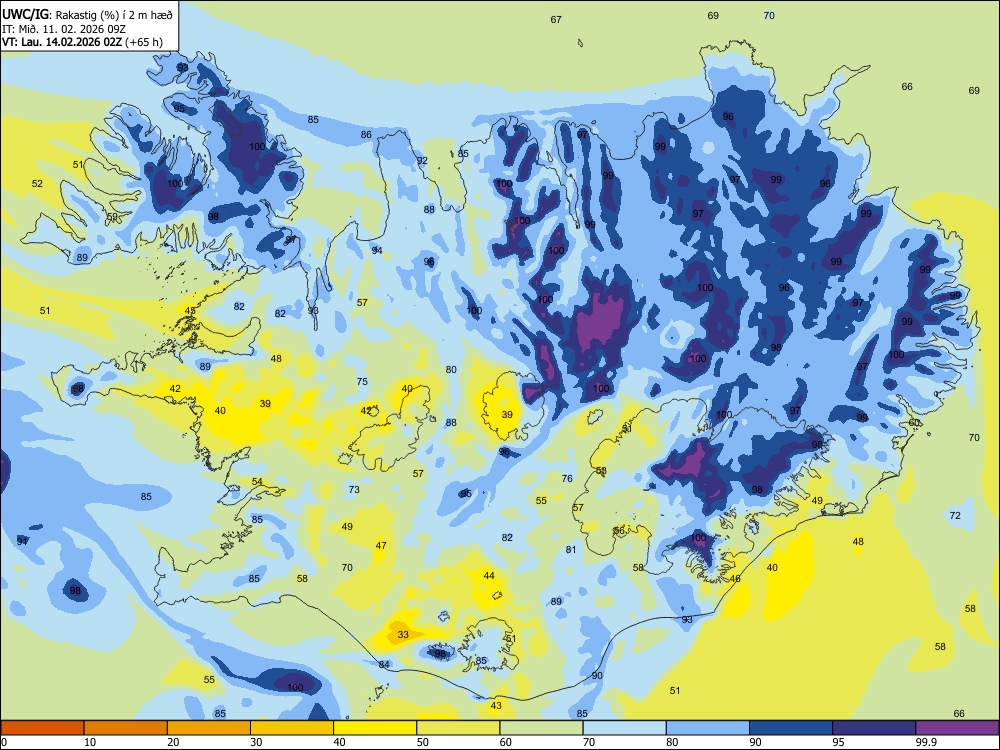Click the 'VT: Lau. 14.02.2026 02Z' line
This screenshot has width=1000, height=750.
coord(62,42)
